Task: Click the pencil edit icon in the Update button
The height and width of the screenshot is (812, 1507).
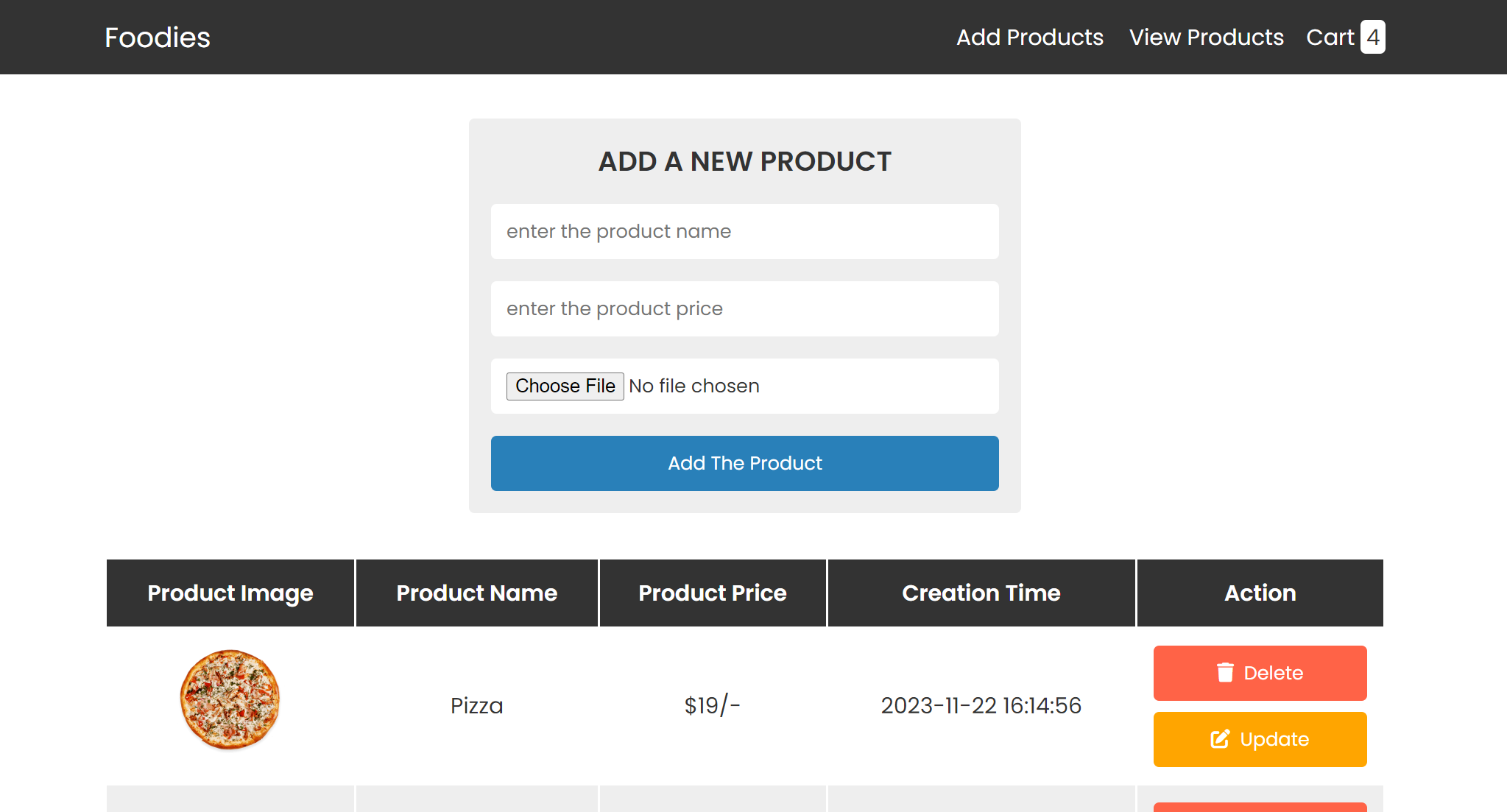Action: (x=1220, y=739)
